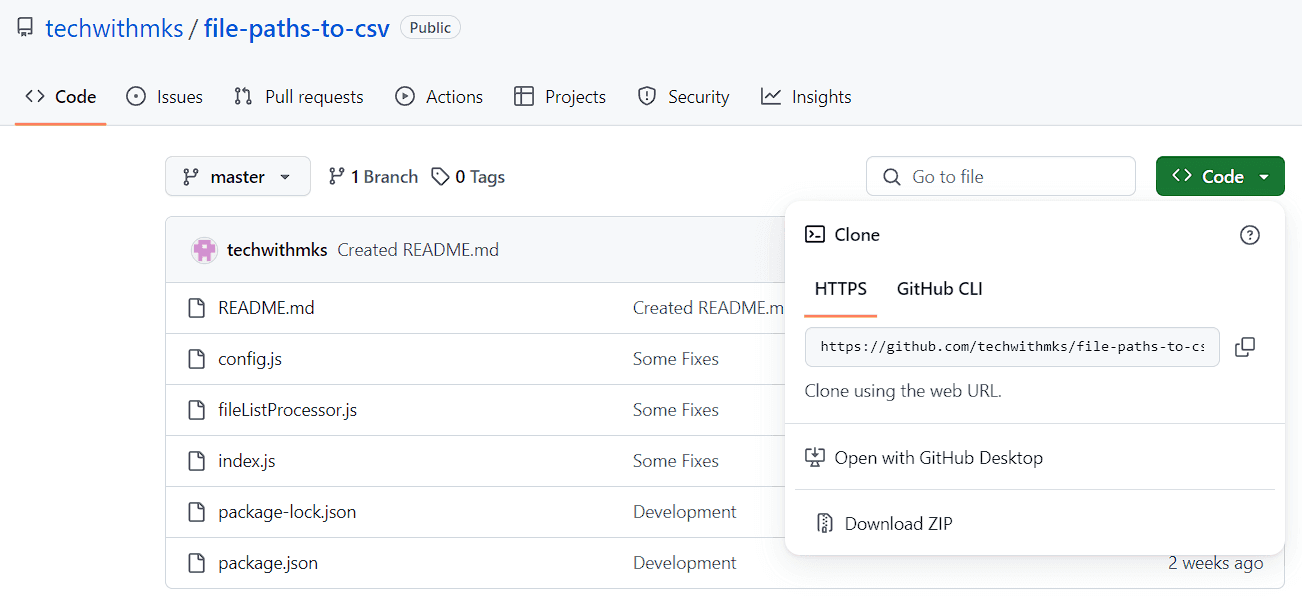
Task: Open the file-paths-to-csv repository link
Action: [x=297, y=28]
